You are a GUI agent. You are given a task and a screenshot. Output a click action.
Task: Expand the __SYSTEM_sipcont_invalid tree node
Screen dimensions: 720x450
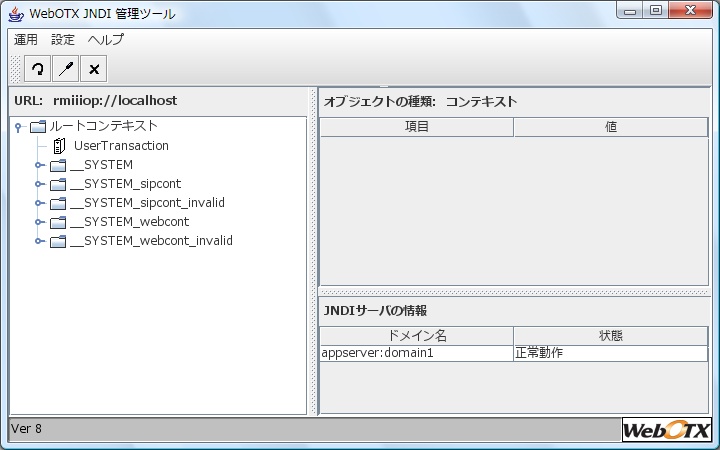point(39,203)
